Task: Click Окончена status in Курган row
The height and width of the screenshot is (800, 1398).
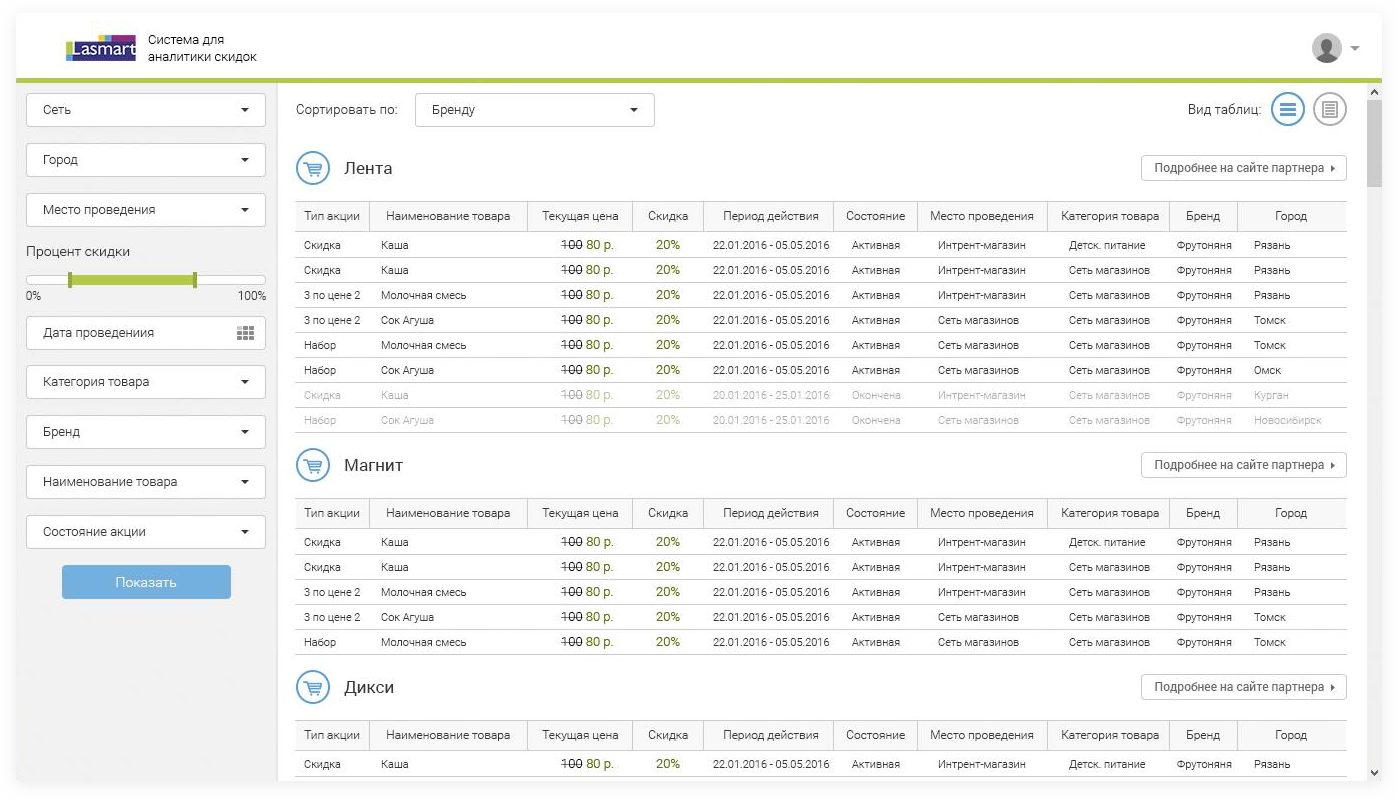Action: click(x=876, y=395)
